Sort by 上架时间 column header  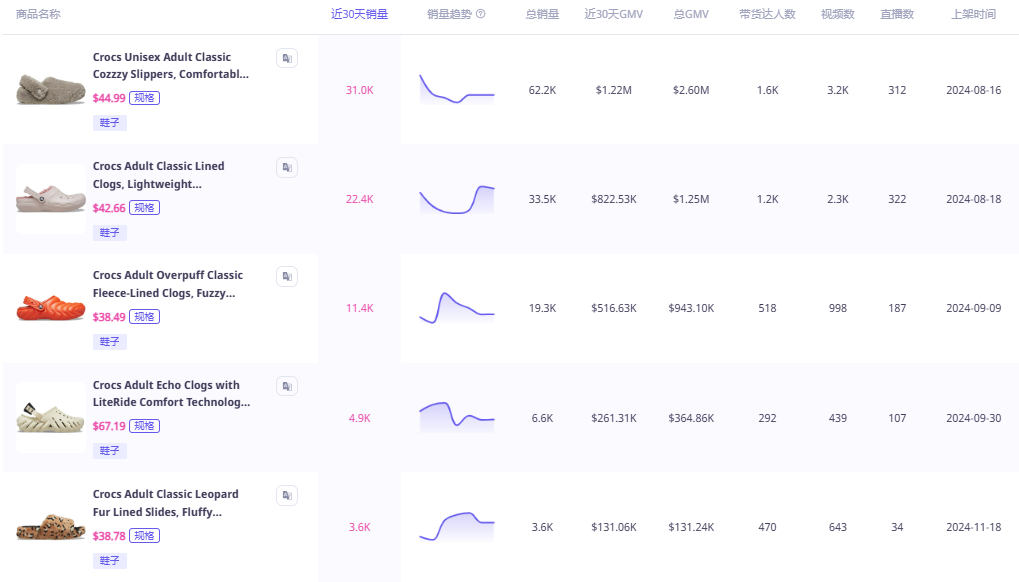(974, 14)
